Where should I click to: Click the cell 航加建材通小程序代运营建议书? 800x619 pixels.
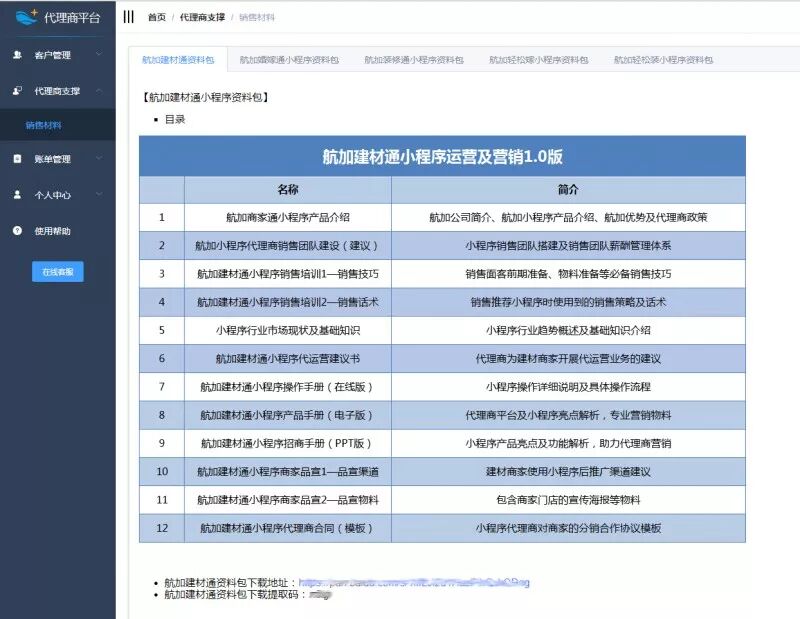(288, 359)
